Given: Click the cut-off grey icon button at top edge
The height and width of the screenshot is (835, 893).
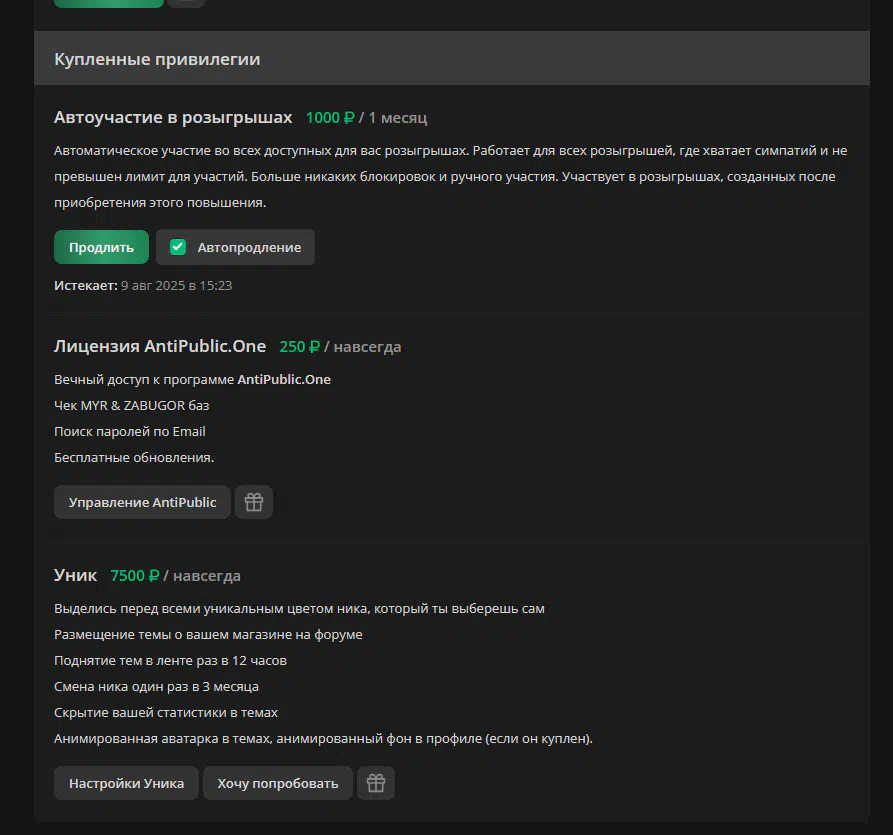Looking at the screenshot, I should (x=187, y=3).
